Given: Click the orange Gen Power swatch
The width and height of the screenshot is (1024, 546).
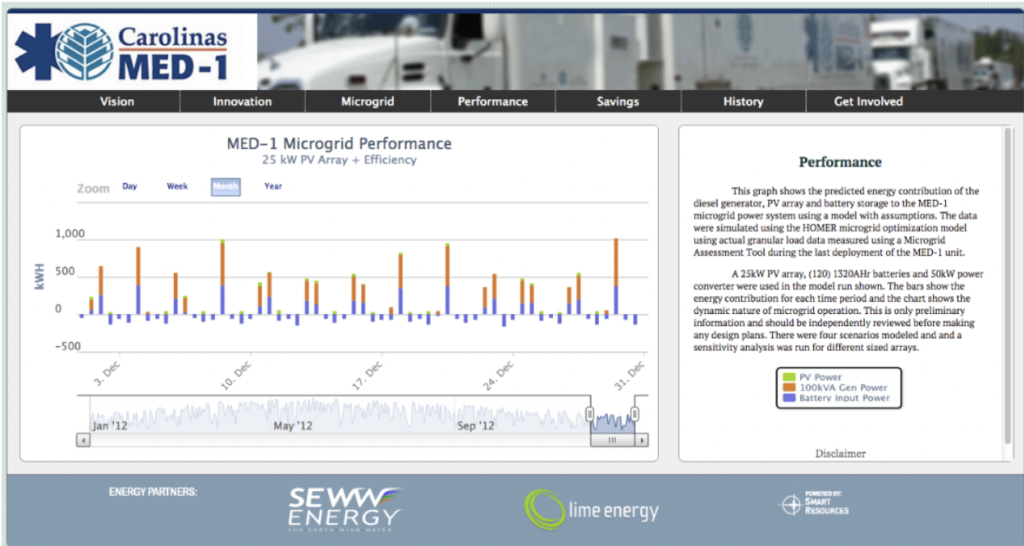Looking at the screenshot, I should tap(789, 387).
